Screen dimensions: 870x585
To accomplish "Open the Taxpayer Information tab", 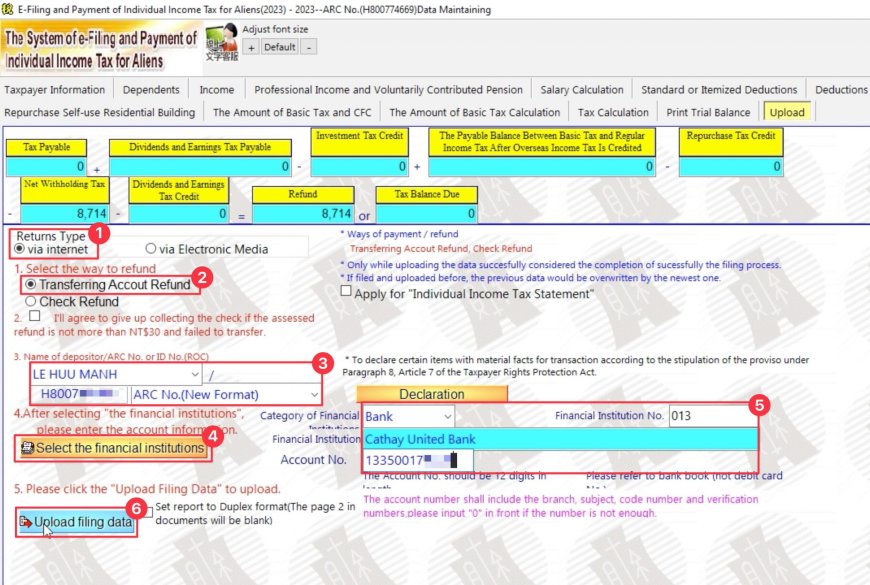I will tap(54, 90).
